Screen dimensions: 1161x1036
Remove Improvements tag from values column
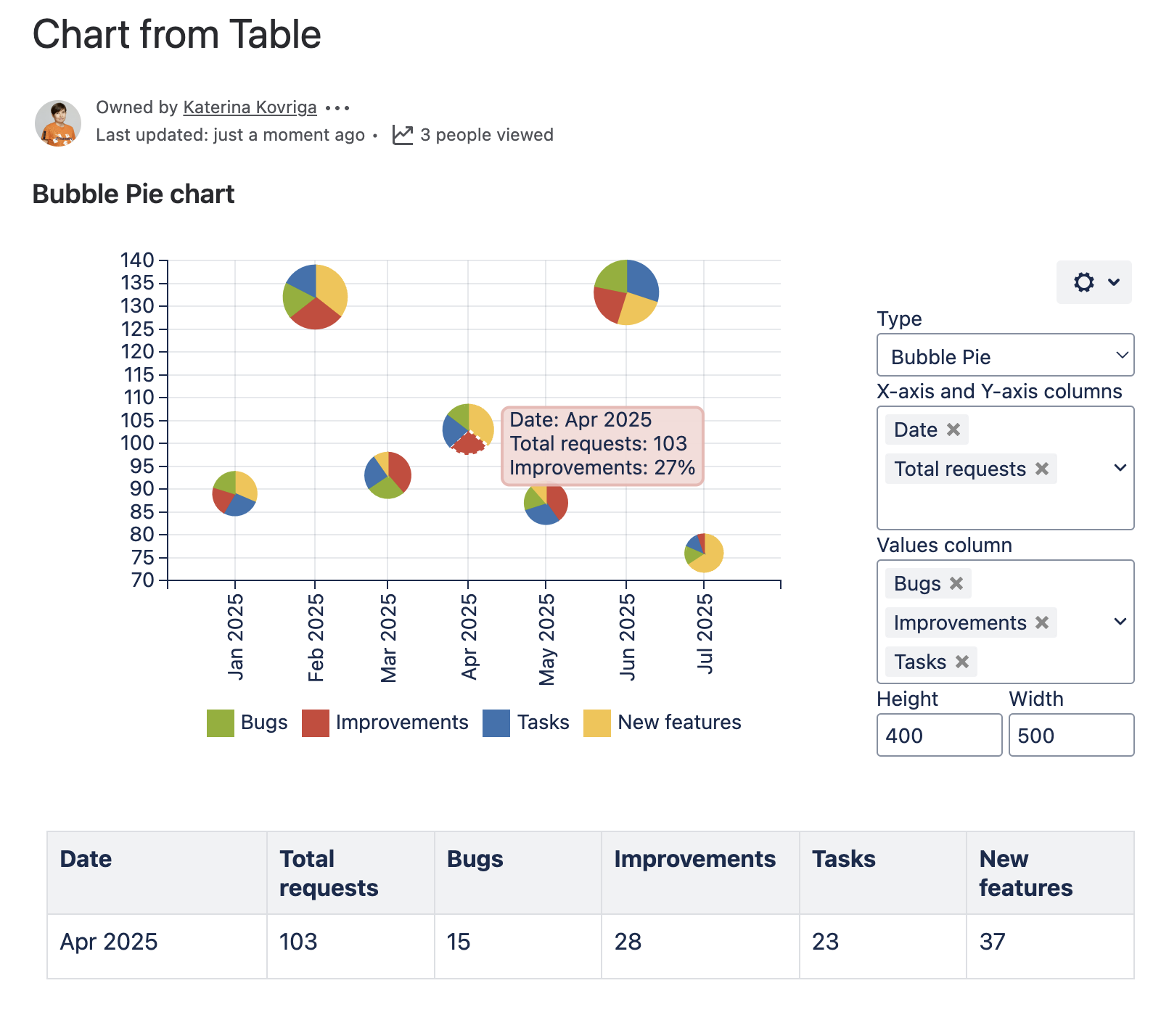click(x=1042, y=622)
